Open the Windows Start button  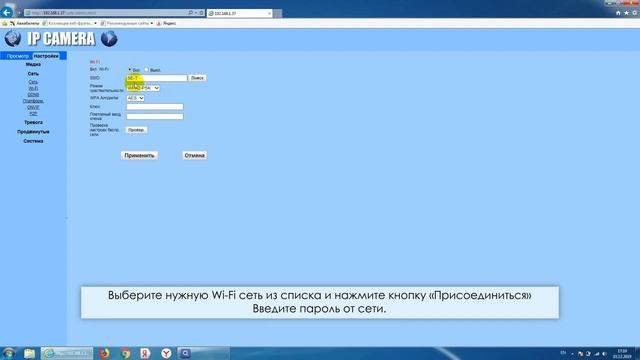(x=9, y=353)
